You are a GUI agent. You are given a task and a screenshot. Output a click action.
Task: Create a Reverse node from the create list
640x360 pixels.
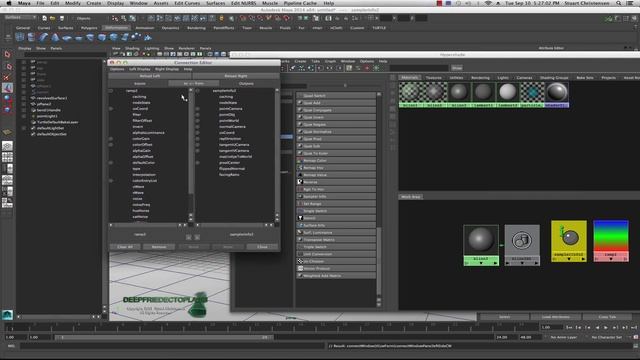336,182
